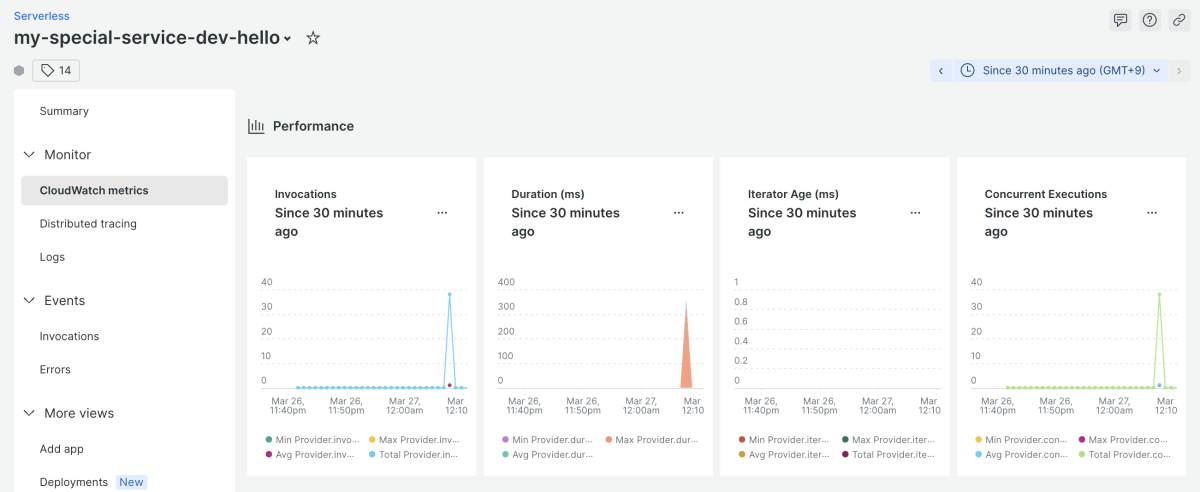Click Min Provider iterator age color dot
Image resolution: width=1200 pixels, height=492 pixels.
742,440
